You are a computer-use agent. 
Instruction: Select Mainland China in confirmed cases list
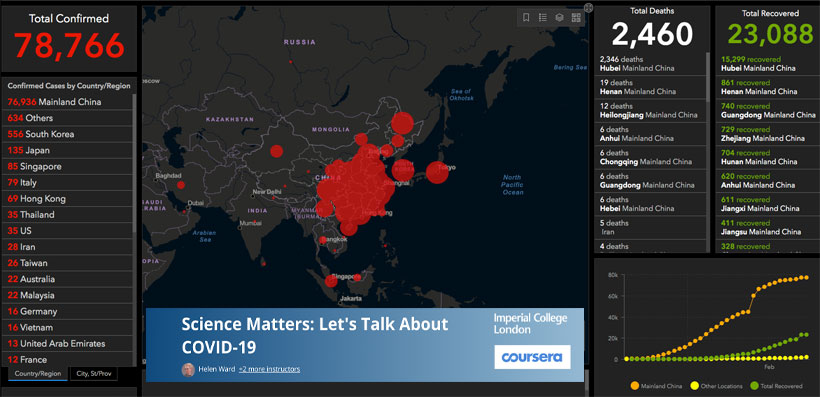pos(68,102)
